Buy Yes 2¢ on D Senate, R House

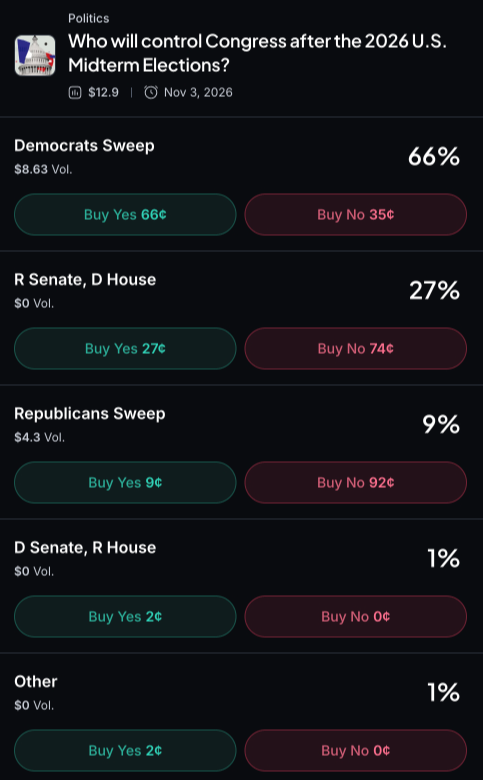point(125,616)
